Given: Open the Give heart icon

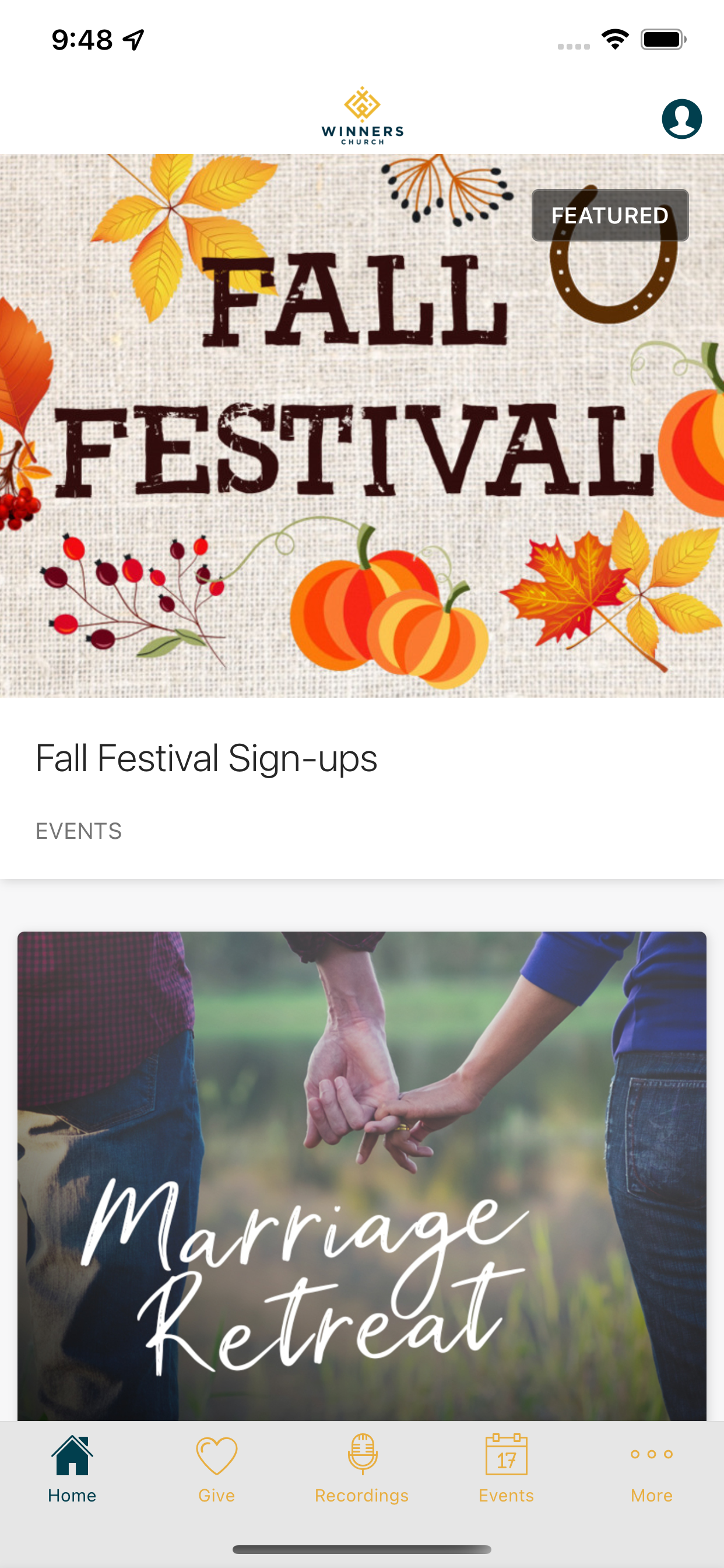Looking at the screenshot, I should coord(217,1455).
